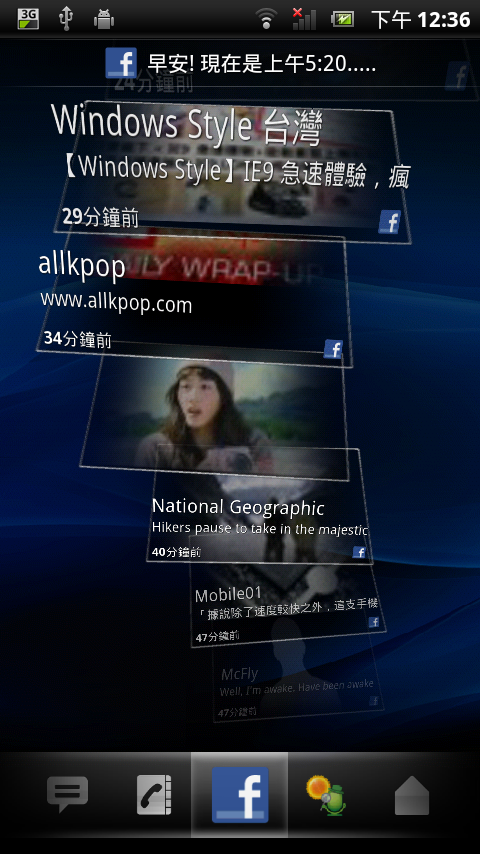Select the 40分鐘前 timestamp on National Geographic
The height and width of the screenshot is (854, 480).
(x=177, y=552)
